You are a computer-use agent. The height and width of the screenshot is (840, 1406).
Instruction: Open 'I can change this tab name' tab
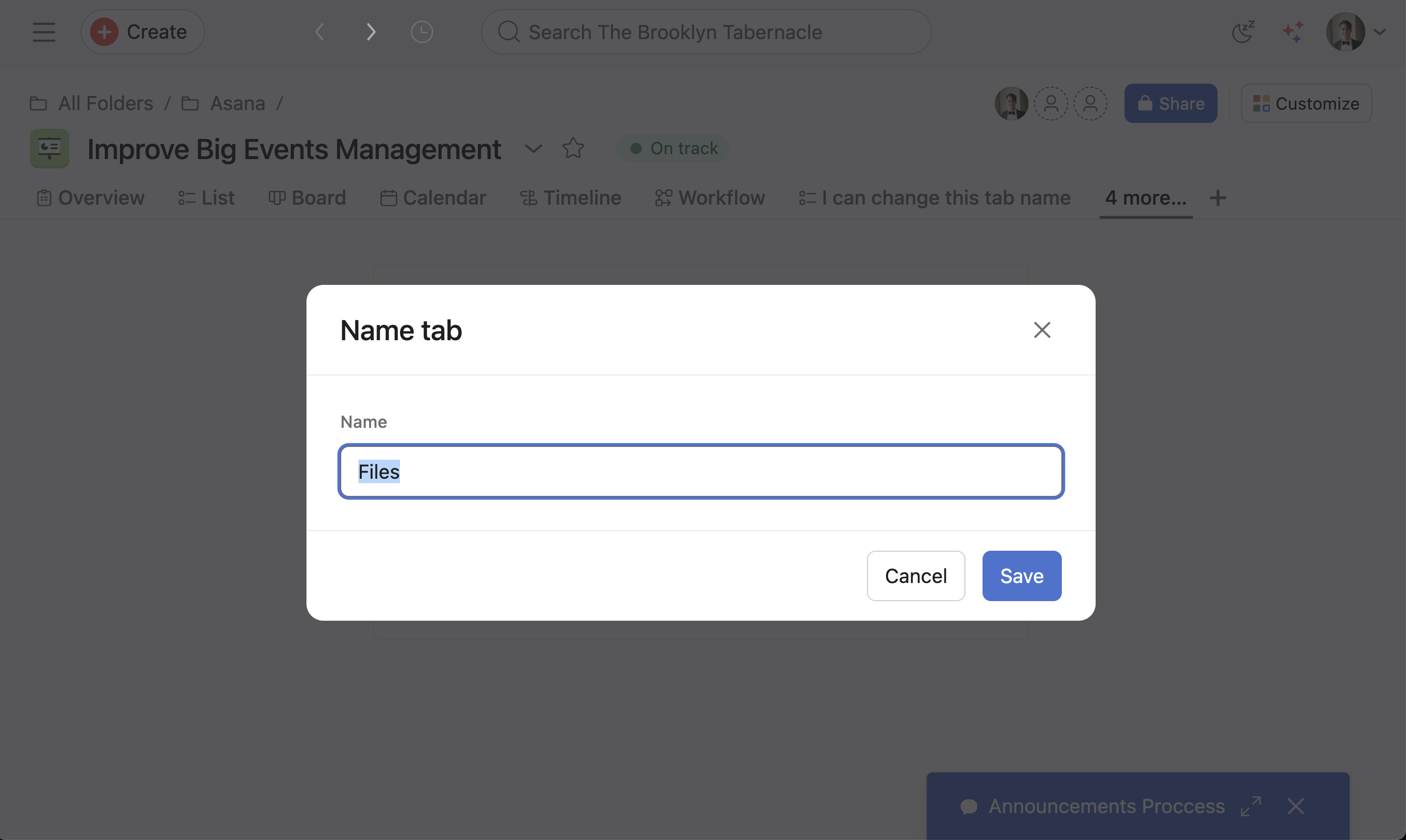[x=935, y=198]
